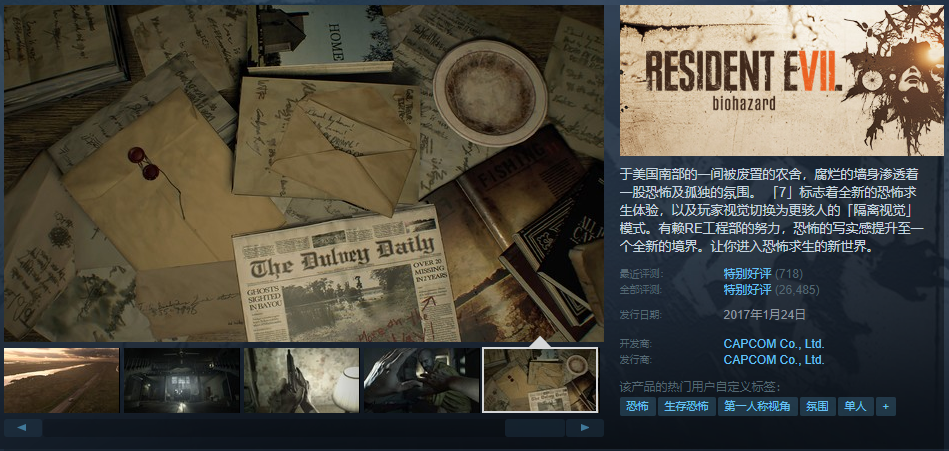Click the 该产品的热门用户自定义标签 heading
The image size is (949, 451).
pyautogui.click(x=700, y=386)
